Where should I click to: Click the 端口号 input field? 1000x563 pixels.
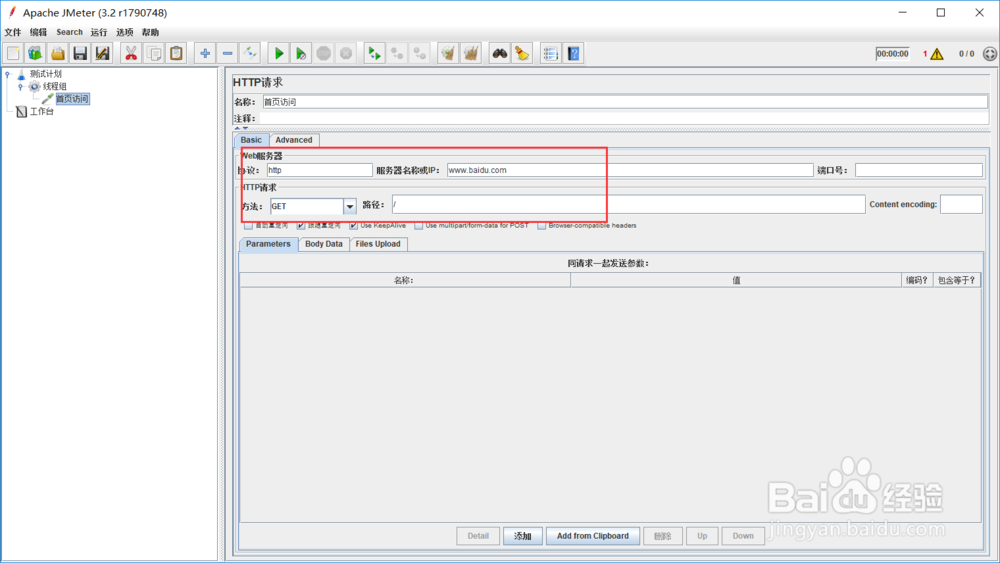pos(918,170)
